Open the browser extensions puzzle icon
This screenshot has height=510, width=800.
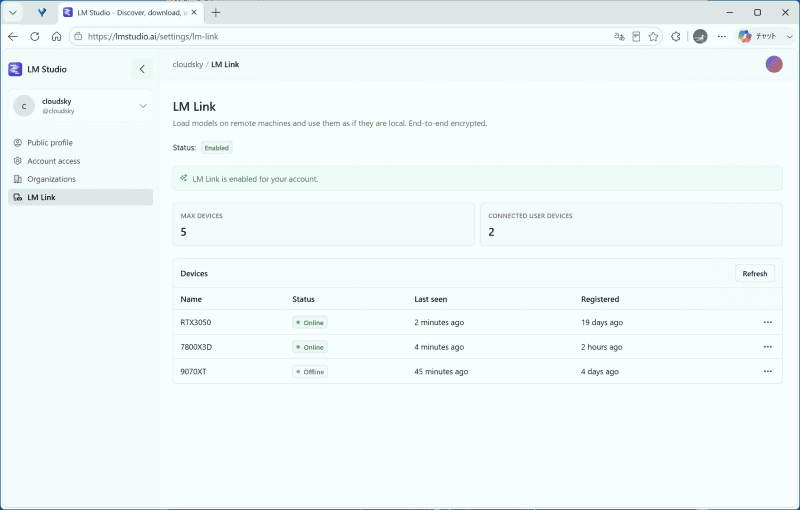(x=676, y=37)
